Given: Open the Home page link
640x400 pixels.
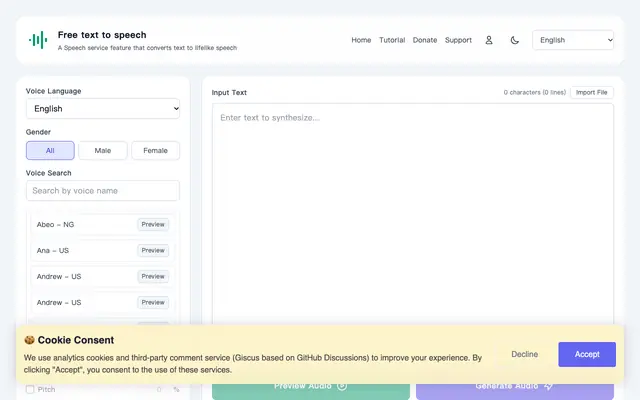Looking at the screenshot, I should pyautogui.click(x=361, y=40).
